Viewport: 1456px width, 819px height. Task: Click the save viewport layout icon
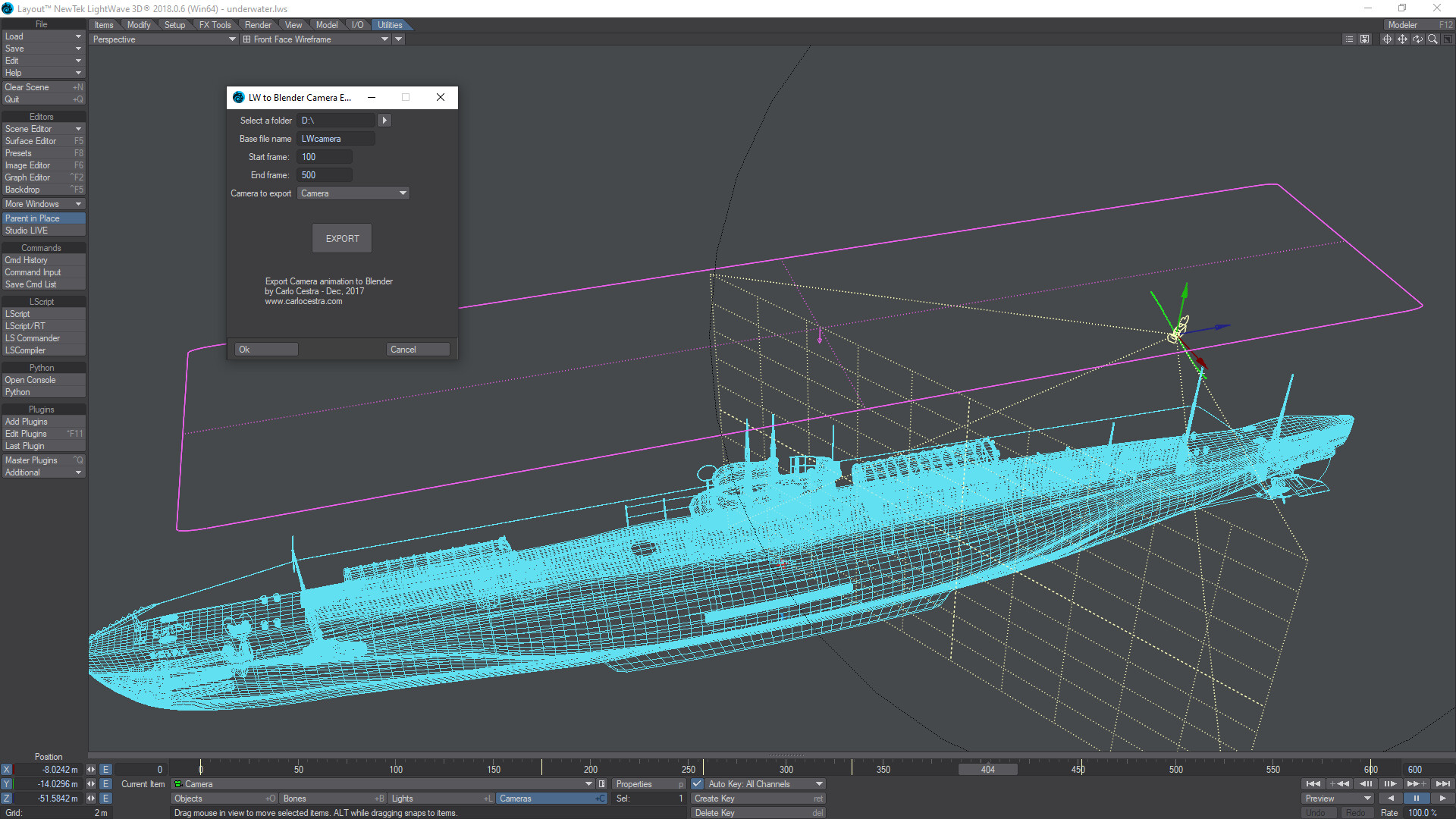point(1365,39)
